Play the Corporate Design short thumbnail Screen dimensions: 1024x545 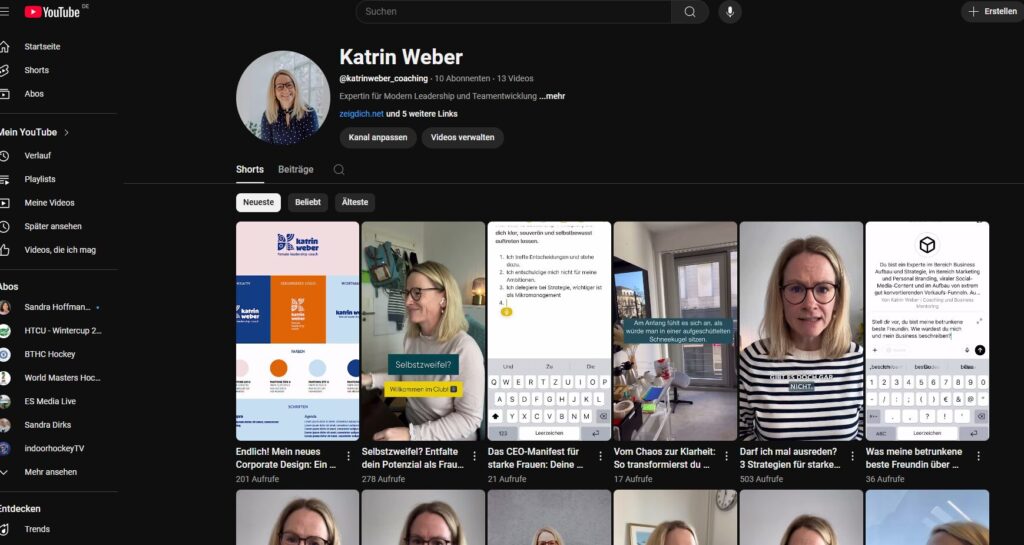click(x=297, y=331)
